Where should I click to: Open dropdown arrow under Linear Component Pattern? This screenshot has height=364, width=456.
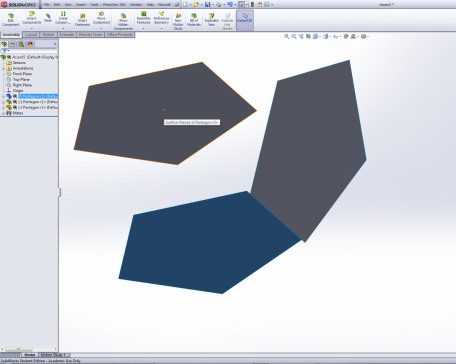(x=63, y=28)
